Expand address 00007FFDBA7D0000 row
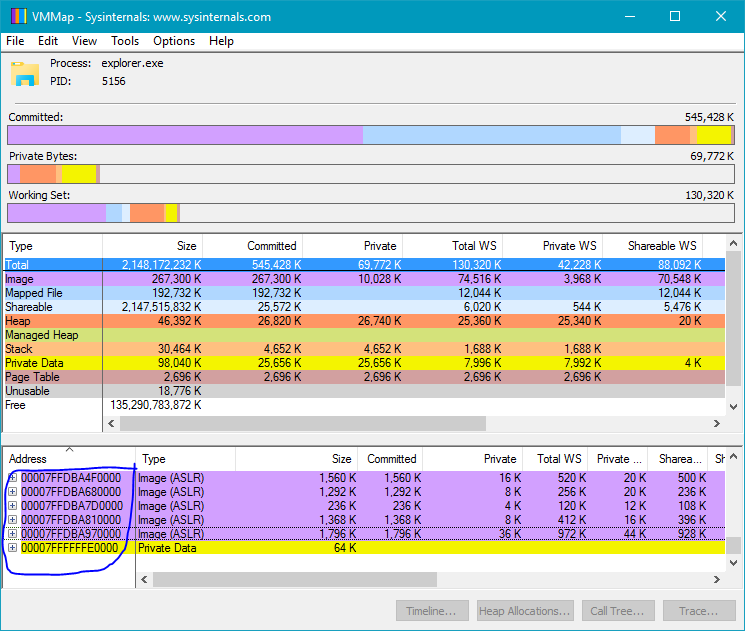Viewport: 745px width, 631px height. click(13, 506)
